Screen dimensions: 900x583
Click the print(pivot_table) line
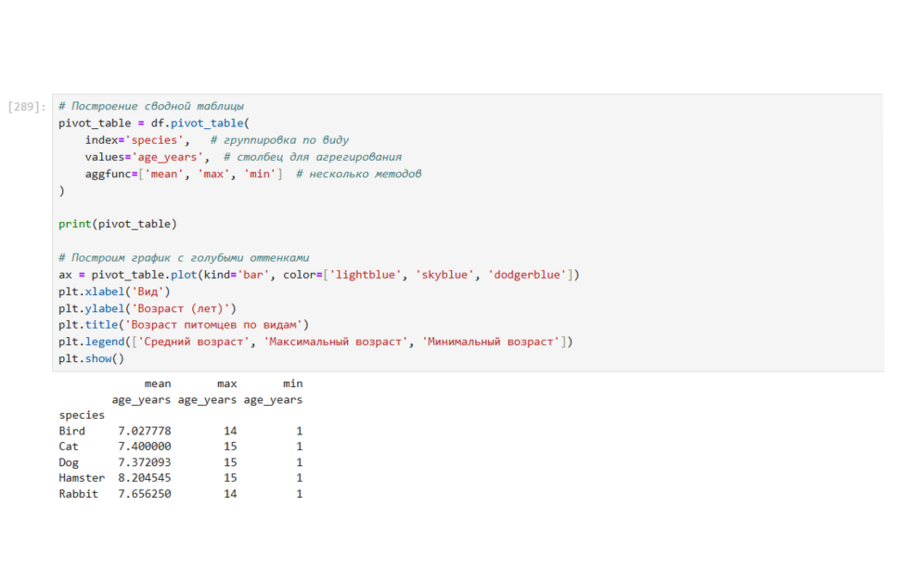tap(117, 224)
